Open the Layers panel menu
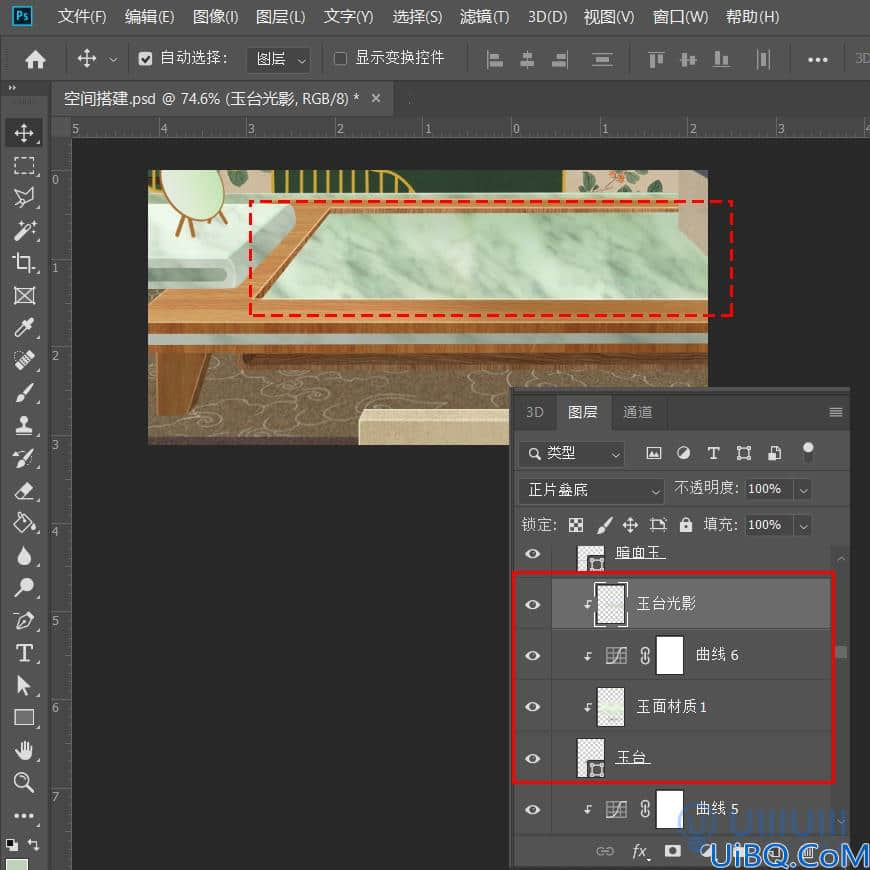 pyautogui.click(x=836, y=412)
